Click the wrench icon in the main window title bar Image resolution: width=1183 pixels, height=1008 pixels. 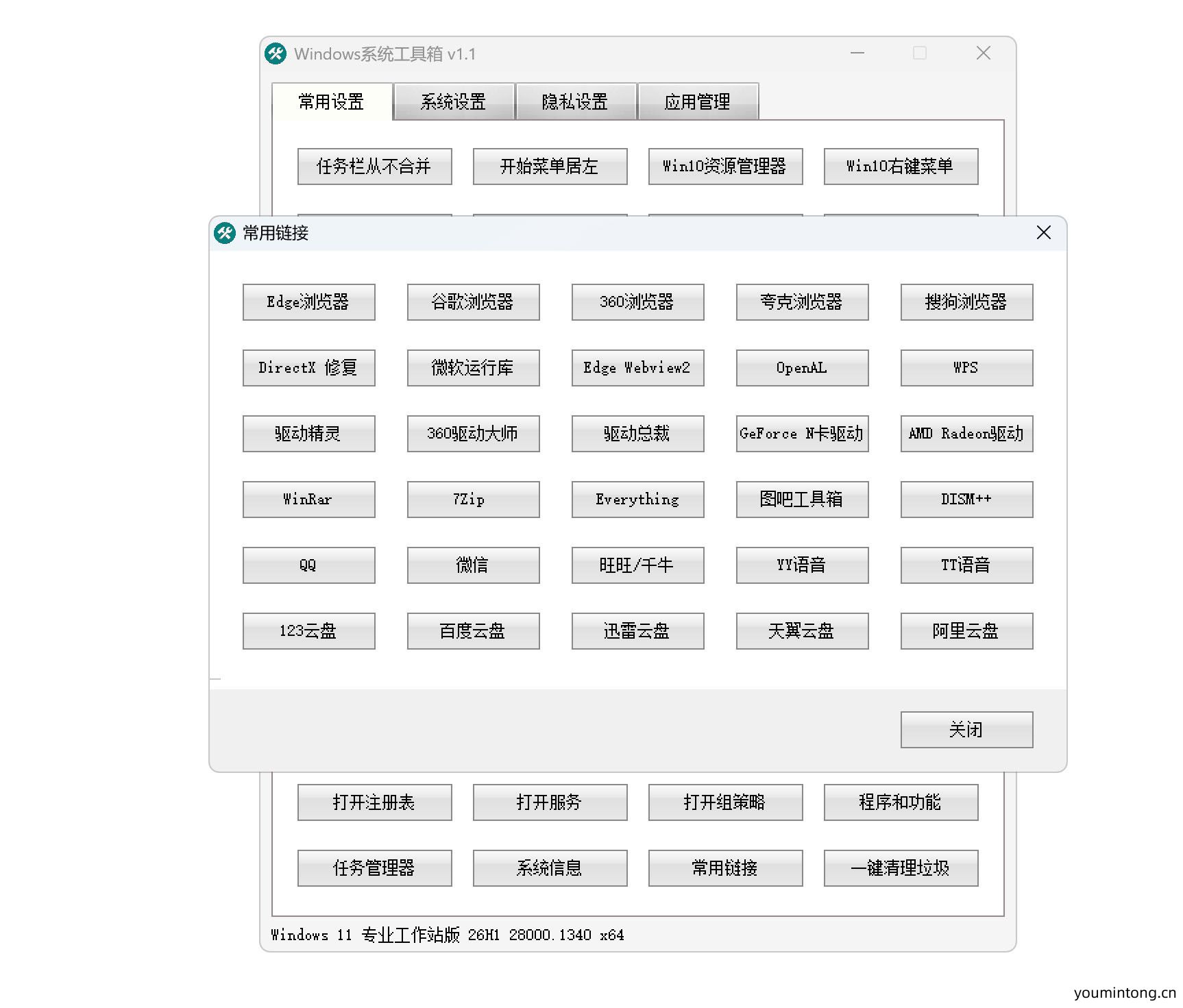(277, 53)
